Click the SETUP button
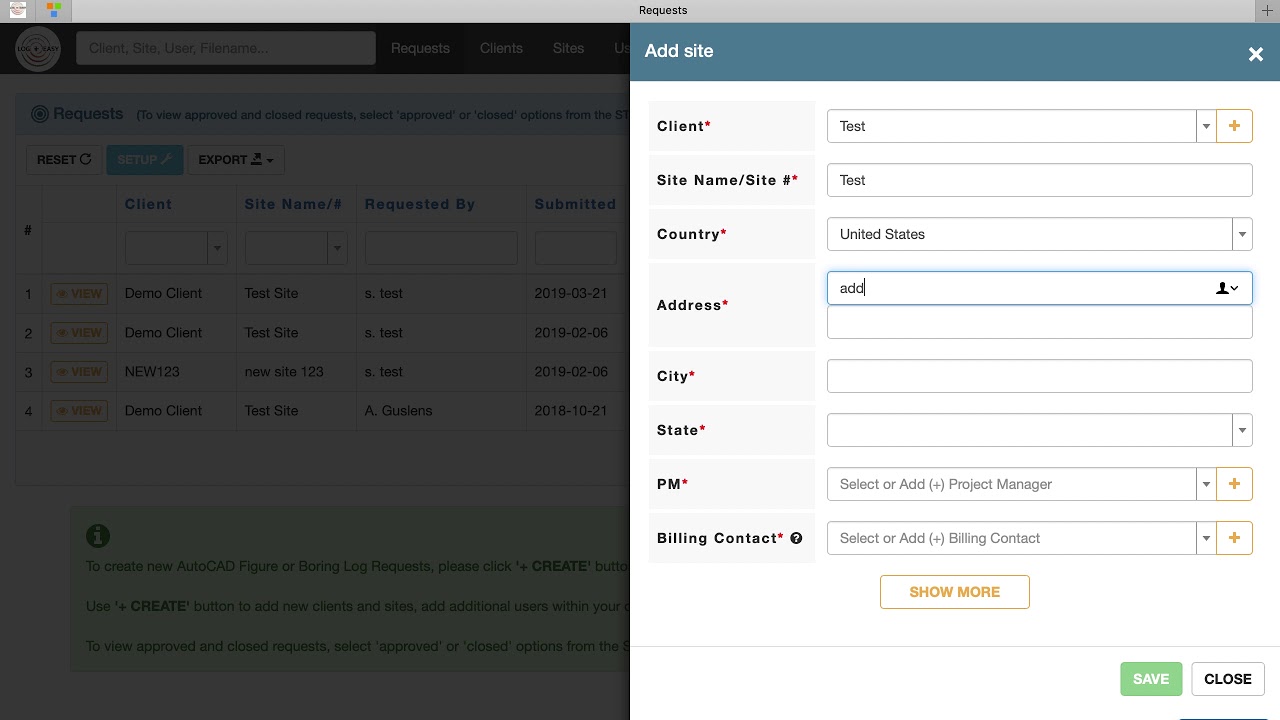Screen dimensions: 1280x720 click(145, 160)
